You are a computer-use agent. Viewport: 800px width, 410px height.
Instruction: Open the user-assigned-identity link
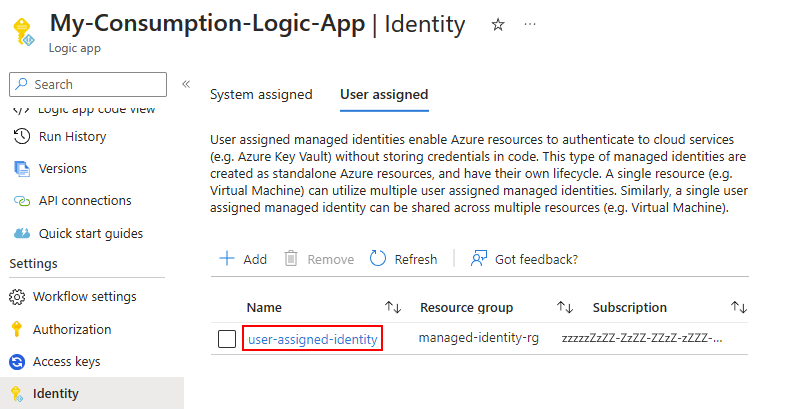pos(312,339)
